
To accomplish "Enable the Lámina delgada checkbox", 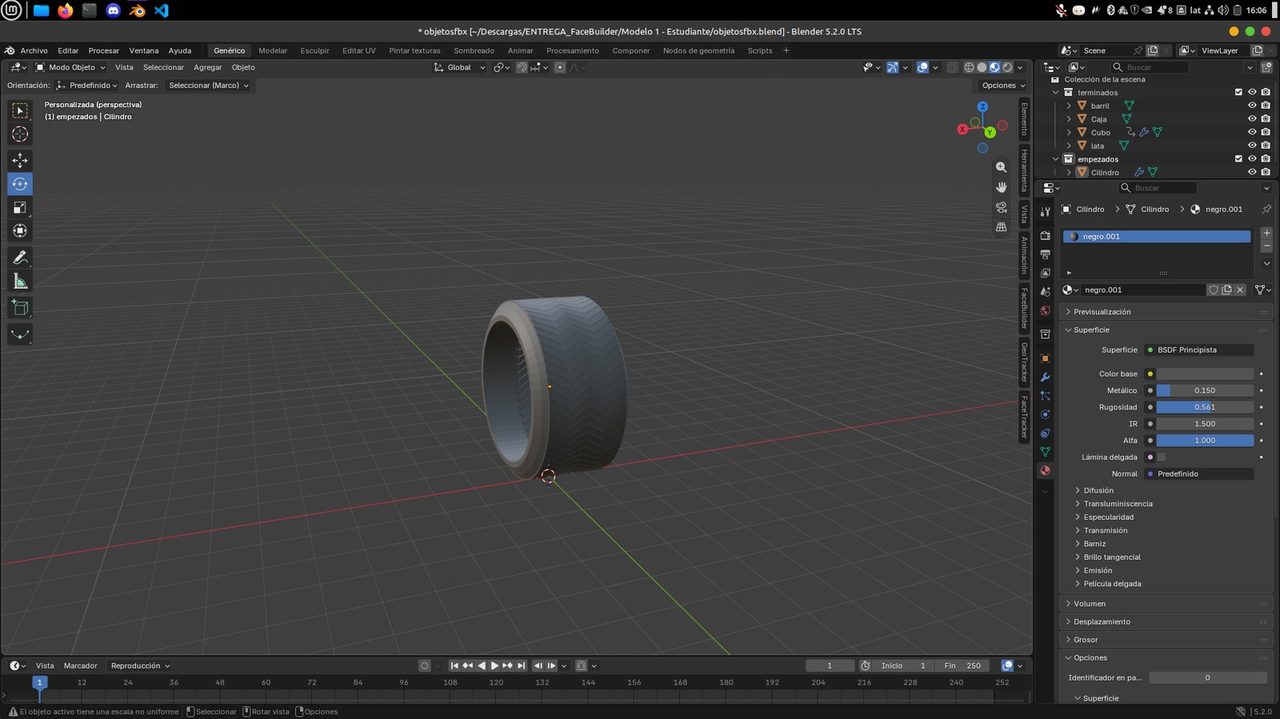I will click(x=1161, y=457).
